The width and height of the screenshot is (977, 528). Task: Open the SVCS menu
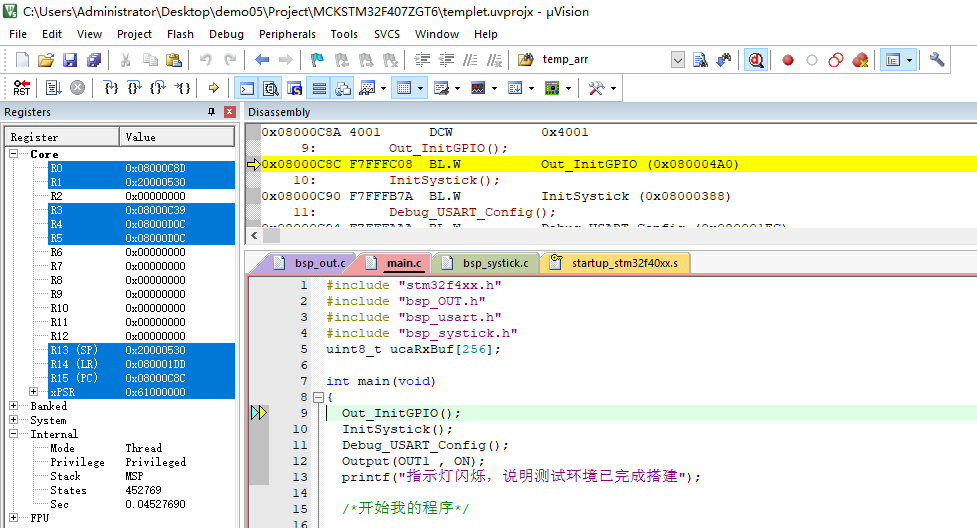[387, 34]
